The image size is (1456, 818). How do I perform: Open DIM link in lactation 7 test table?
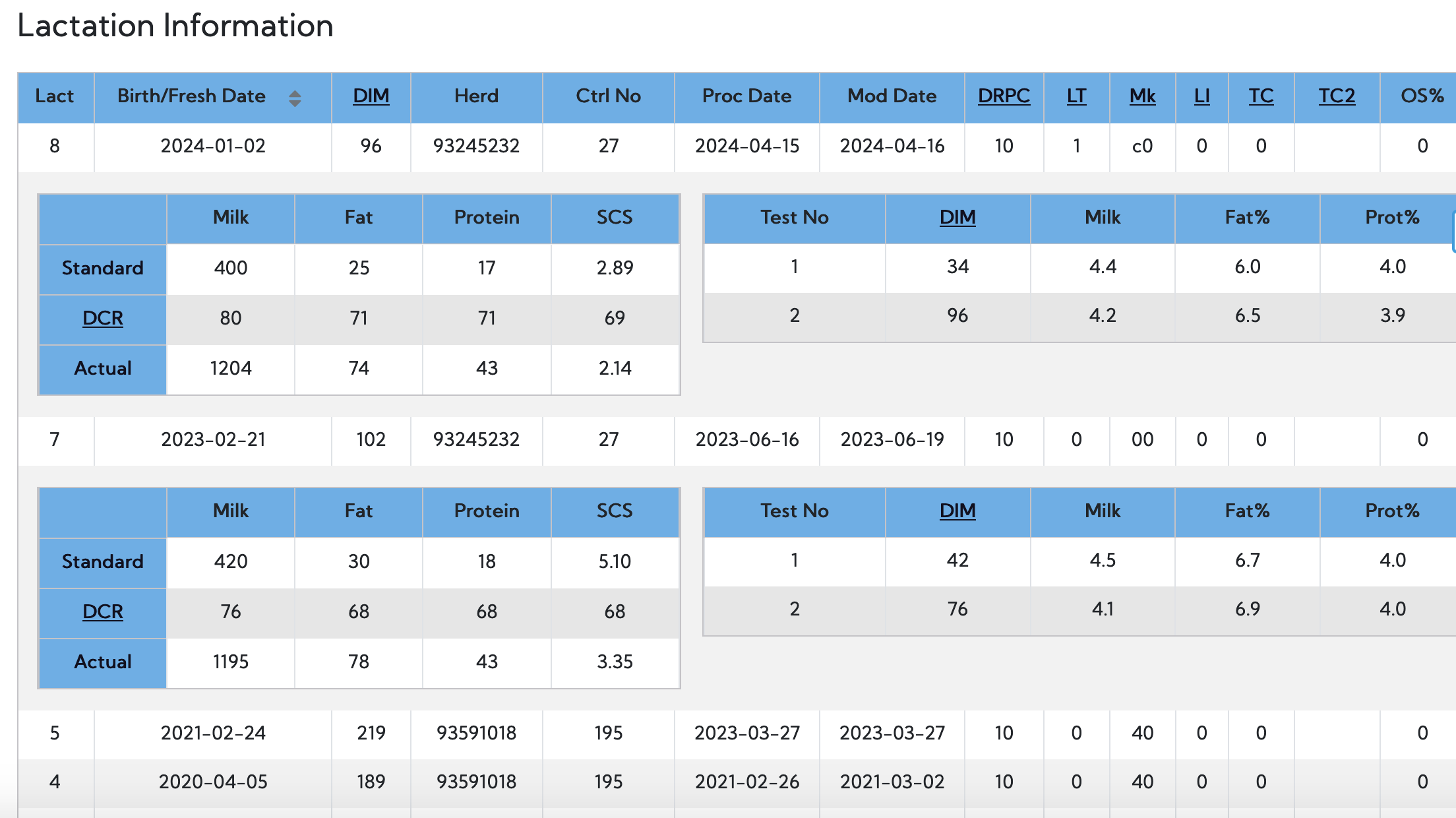coord(957,511)
